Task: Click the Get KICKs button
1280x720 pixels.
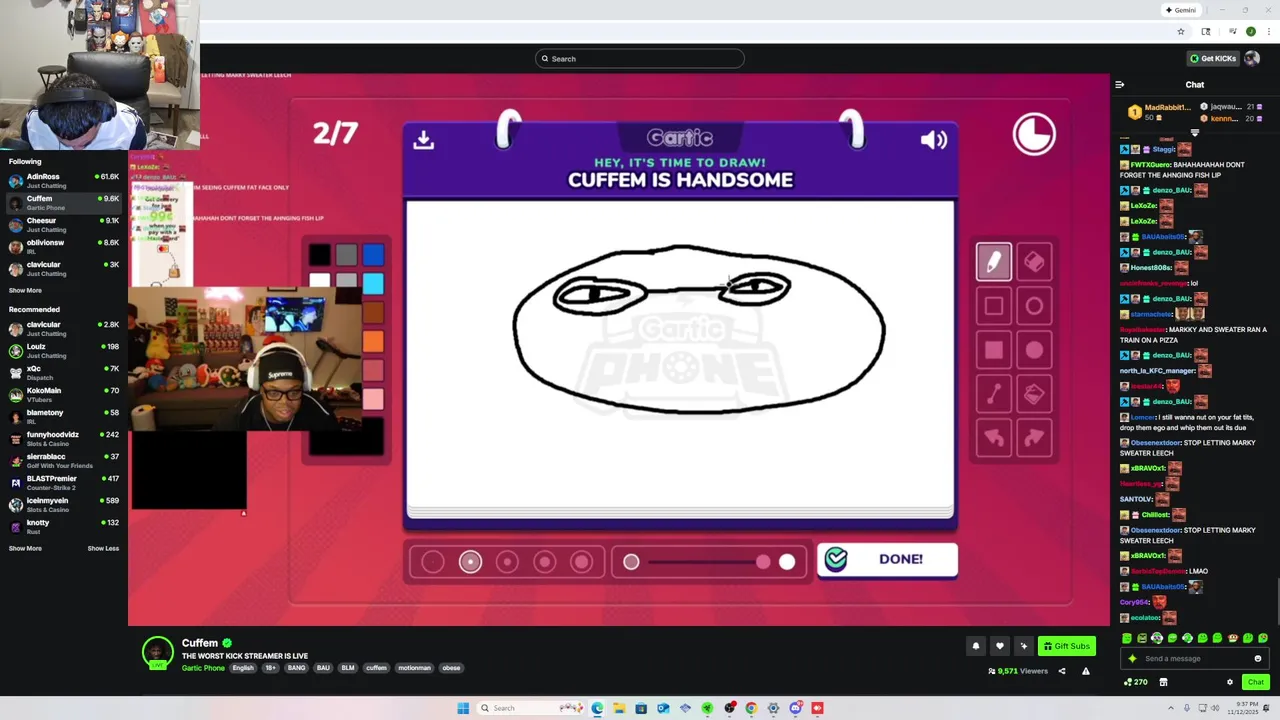Action: pos(1212,58)
